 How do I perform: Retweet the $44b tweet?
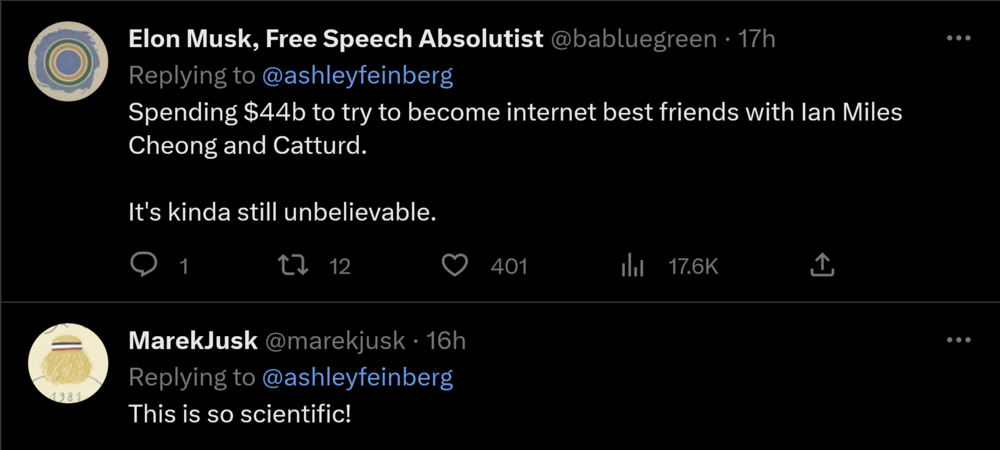[293, 265]
